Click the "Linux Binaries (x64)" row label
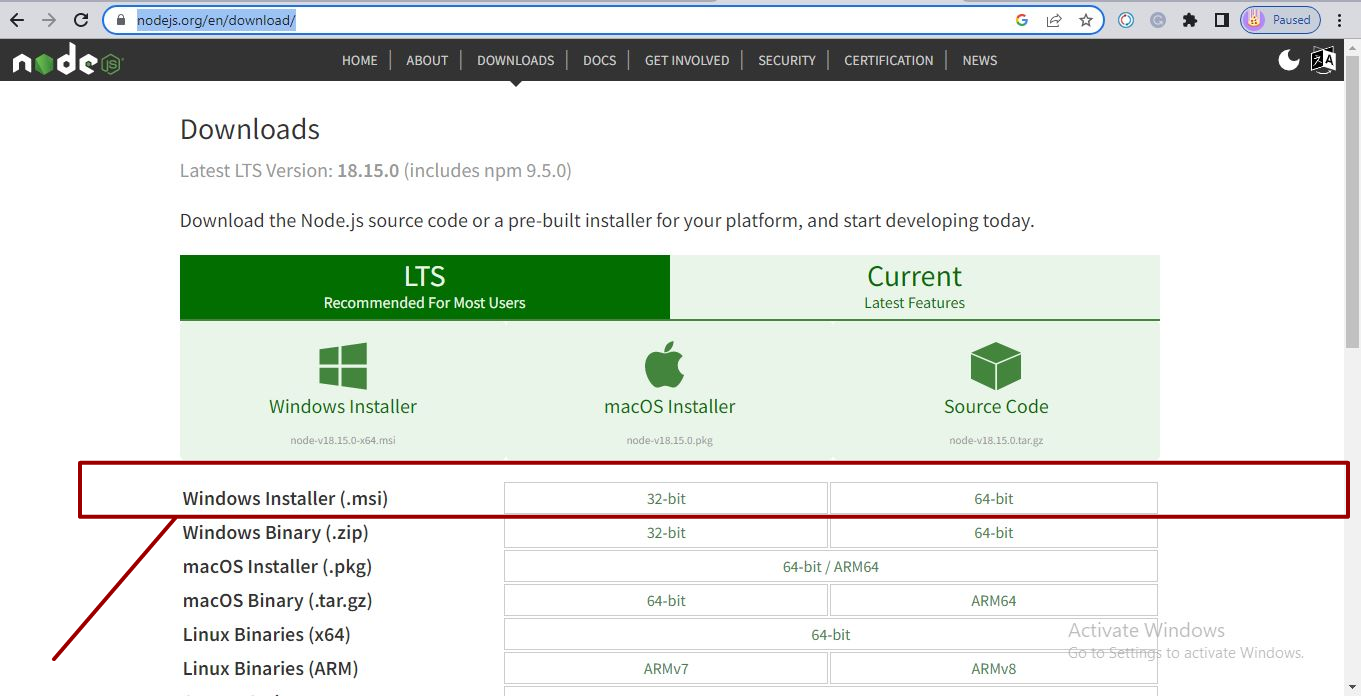This screenshot has height=696, width=1361. tap(267, 634)
